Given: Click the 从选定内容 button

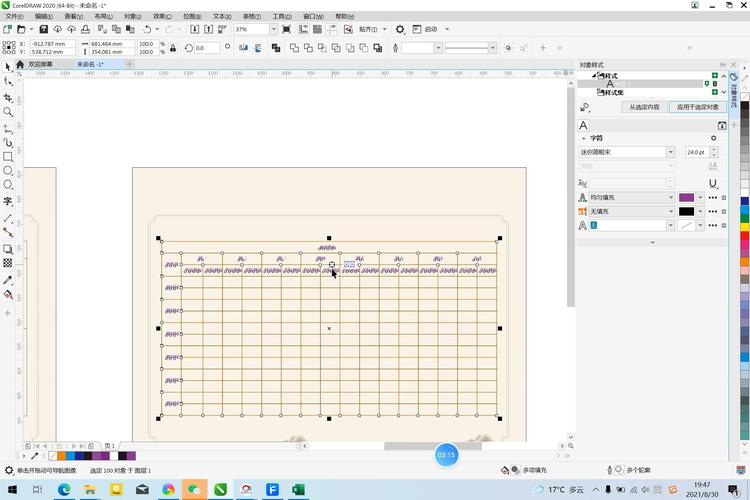Looking at the screenshot, I should 644,107.
